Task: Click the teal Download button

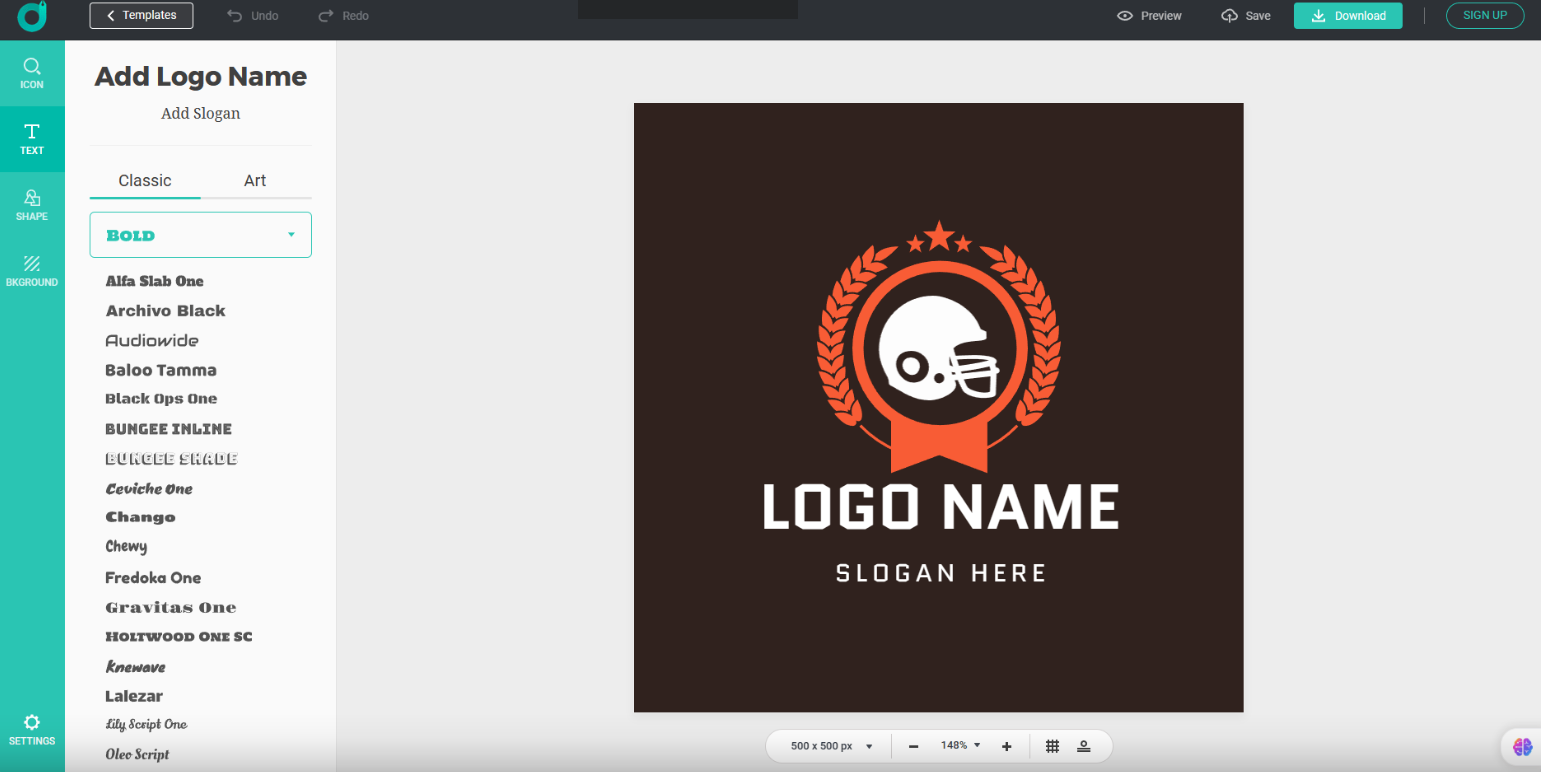Action: 1348,15
